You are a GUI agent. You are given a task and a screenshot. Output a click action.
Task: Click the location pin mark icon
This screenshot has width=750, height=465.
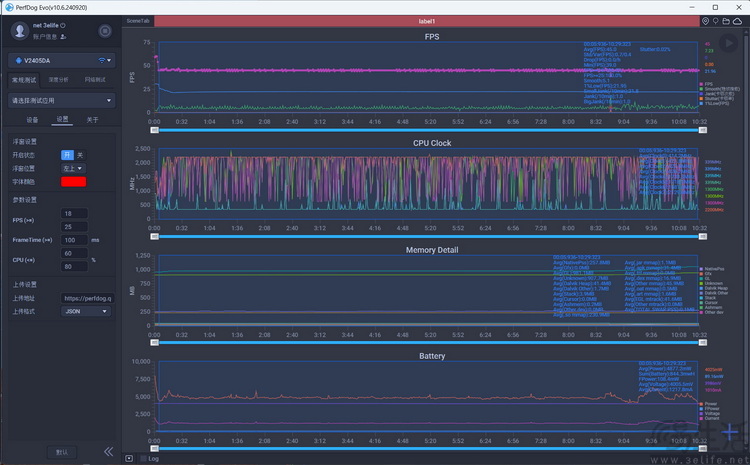(x=706, y=21)
